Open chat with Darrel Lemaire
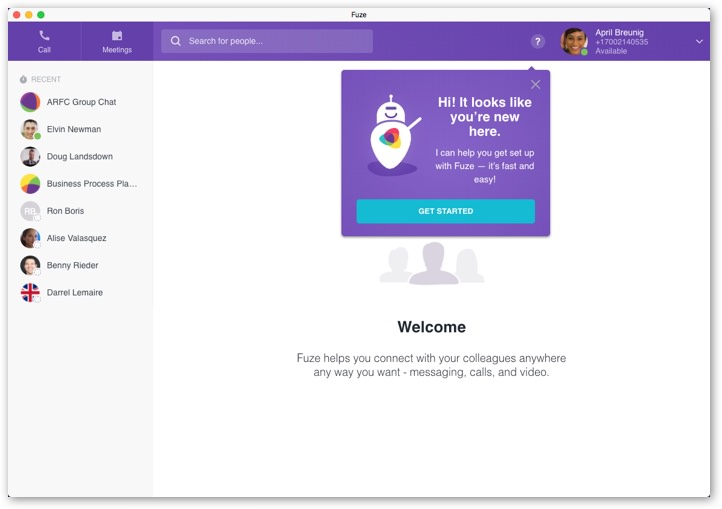The height and width of the screenshot is (509, 722). click(81, 292)
